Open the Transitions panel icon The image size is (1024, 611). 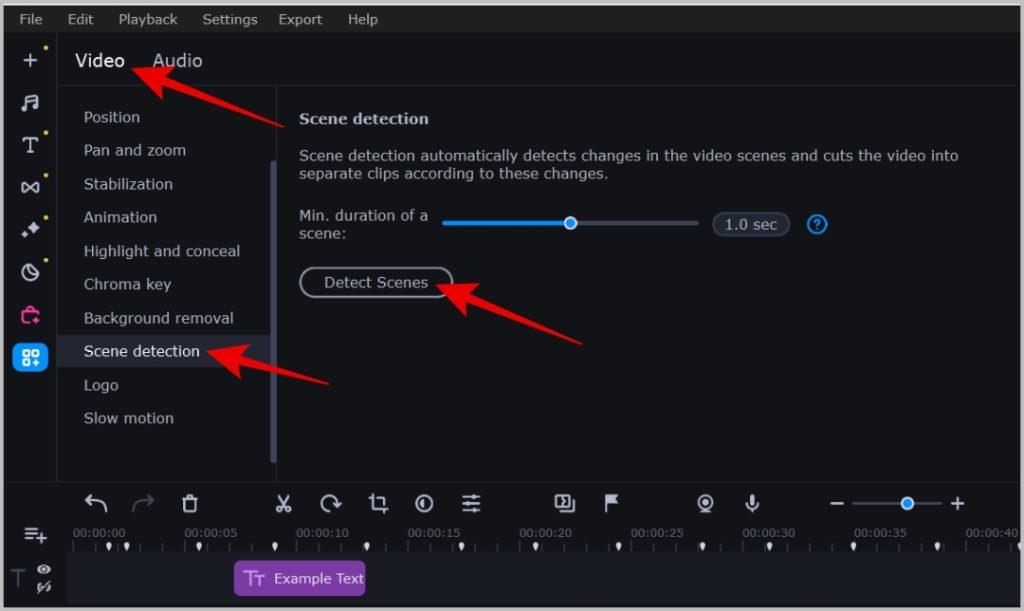click(30, 187)
